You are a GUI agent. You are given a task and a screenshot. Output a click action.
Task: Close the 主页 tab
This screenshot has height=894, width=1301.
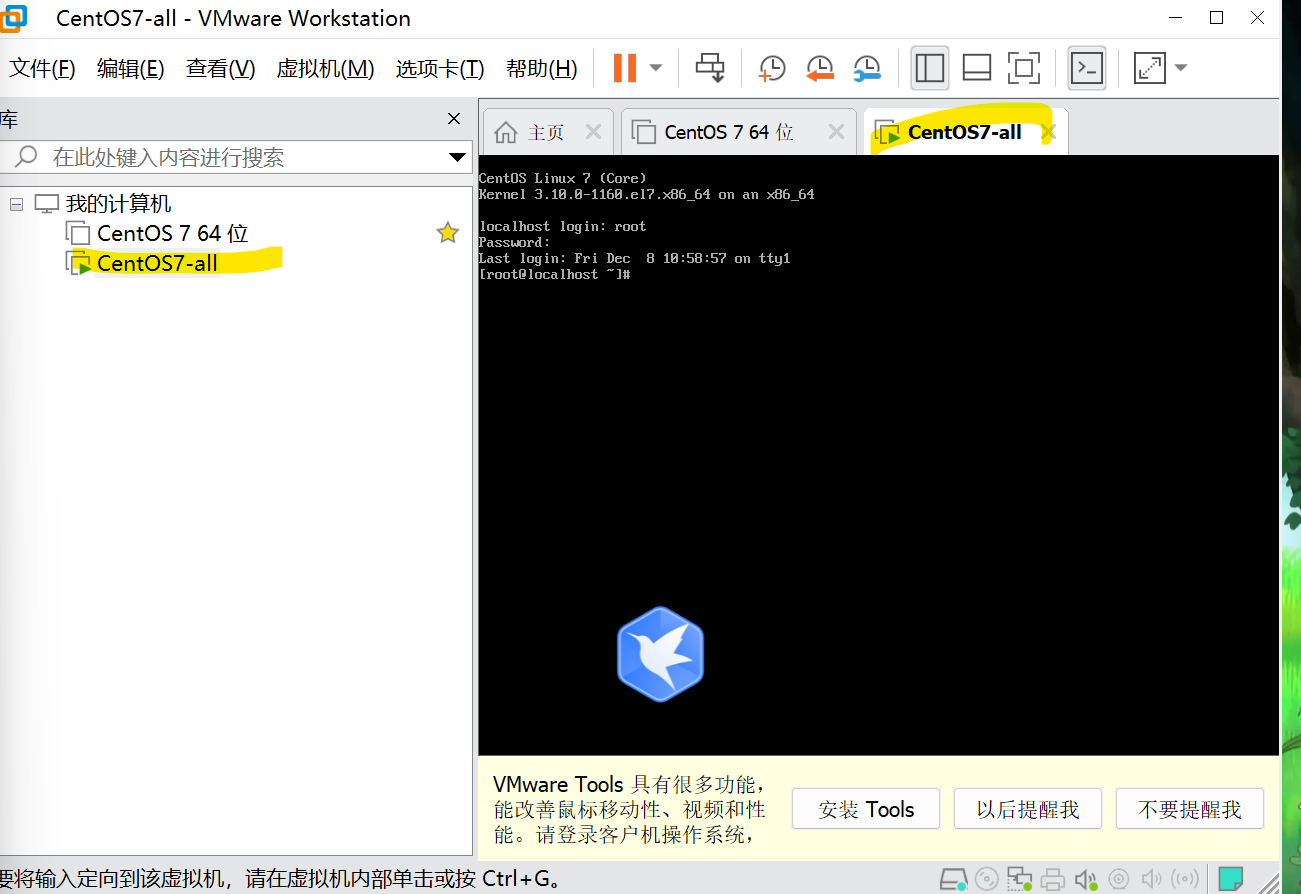pyautogui.click(x=593, y=132)
